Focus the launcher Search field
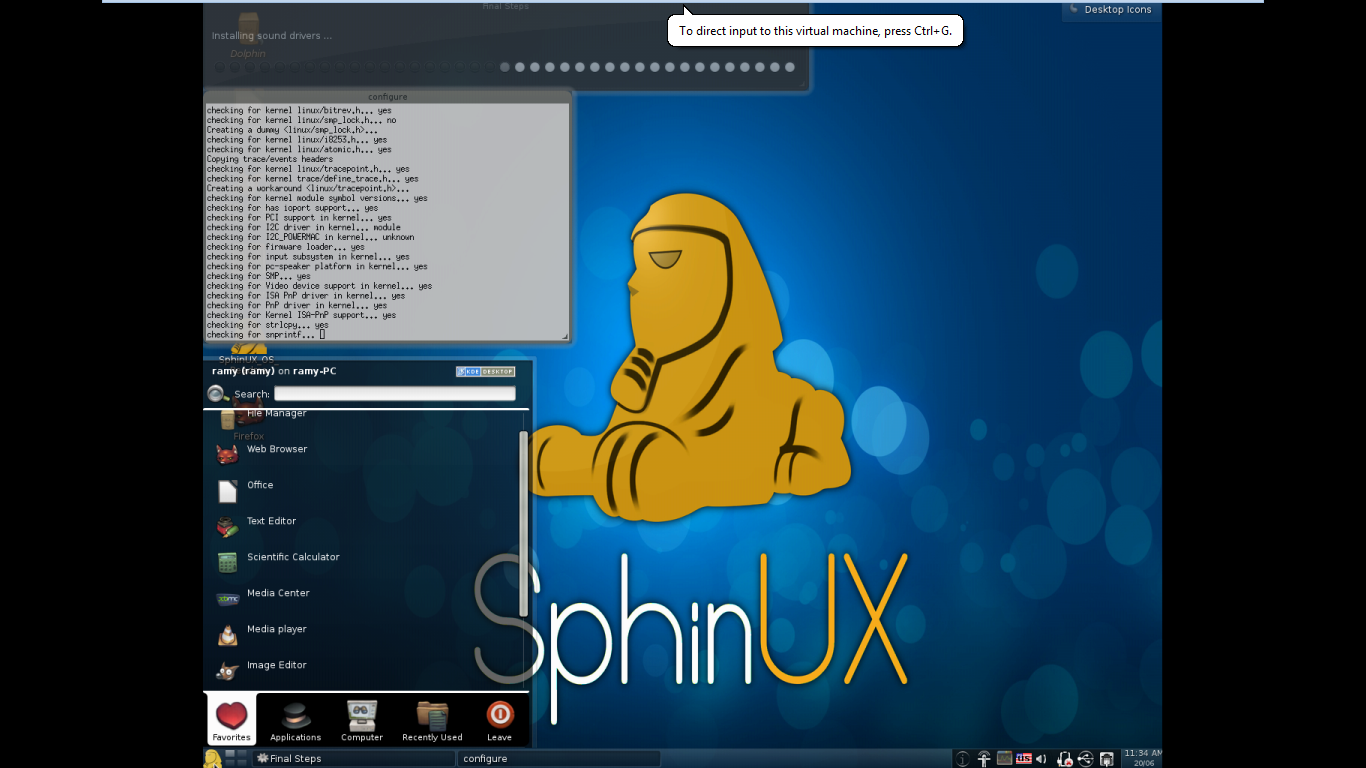 [395, 394]
